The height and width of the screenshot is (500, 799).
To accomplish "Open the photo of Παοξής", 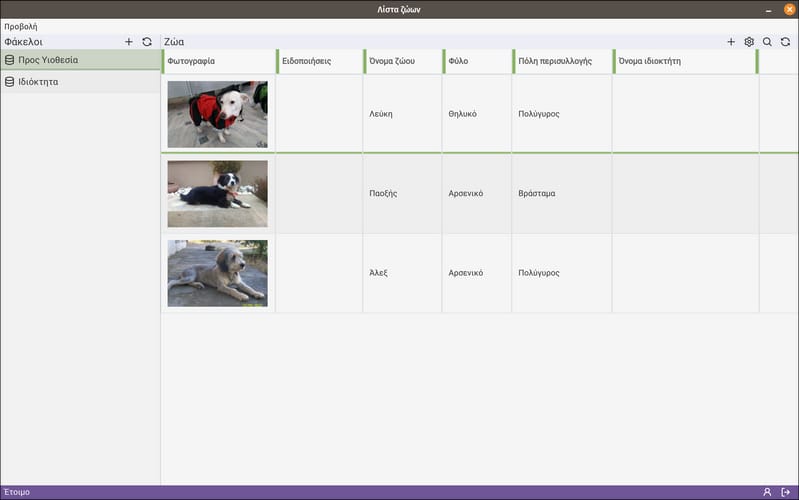I will point(218,194).
